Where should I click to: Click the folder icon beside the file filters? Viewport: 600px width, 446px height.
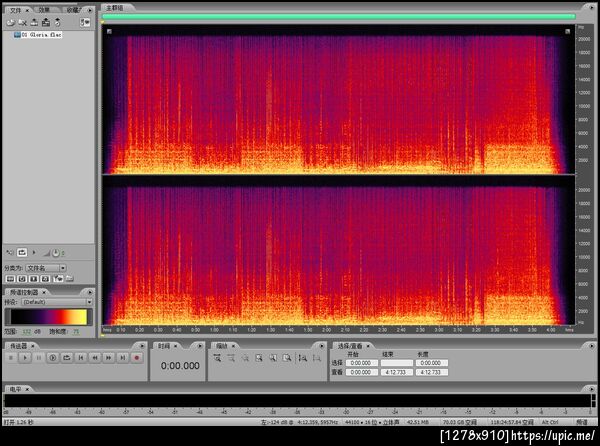(69, 279)
